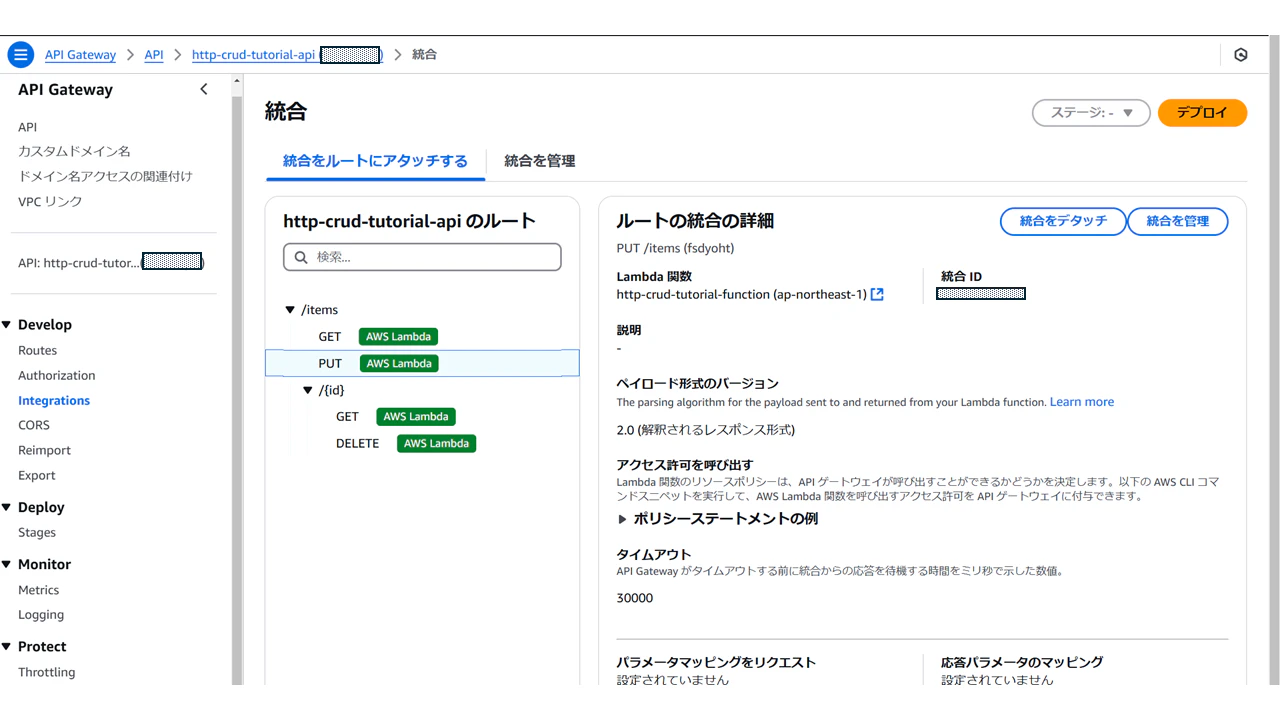Click the http-crud-tutorial-function (ap-northeast-1) text
The image size is (1280, 720).
[x=742, y=294]
